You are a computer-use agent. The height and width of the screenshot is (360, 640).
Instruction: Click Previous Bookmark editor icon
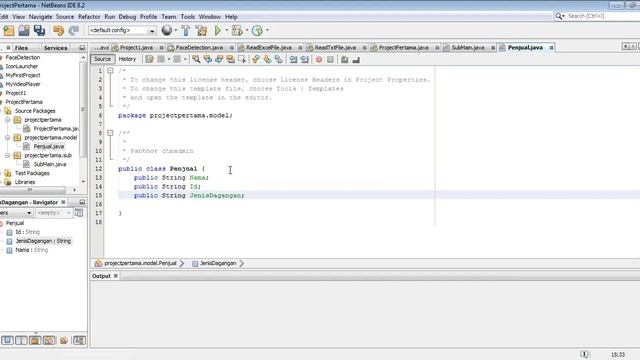click(x=256, y=60)
